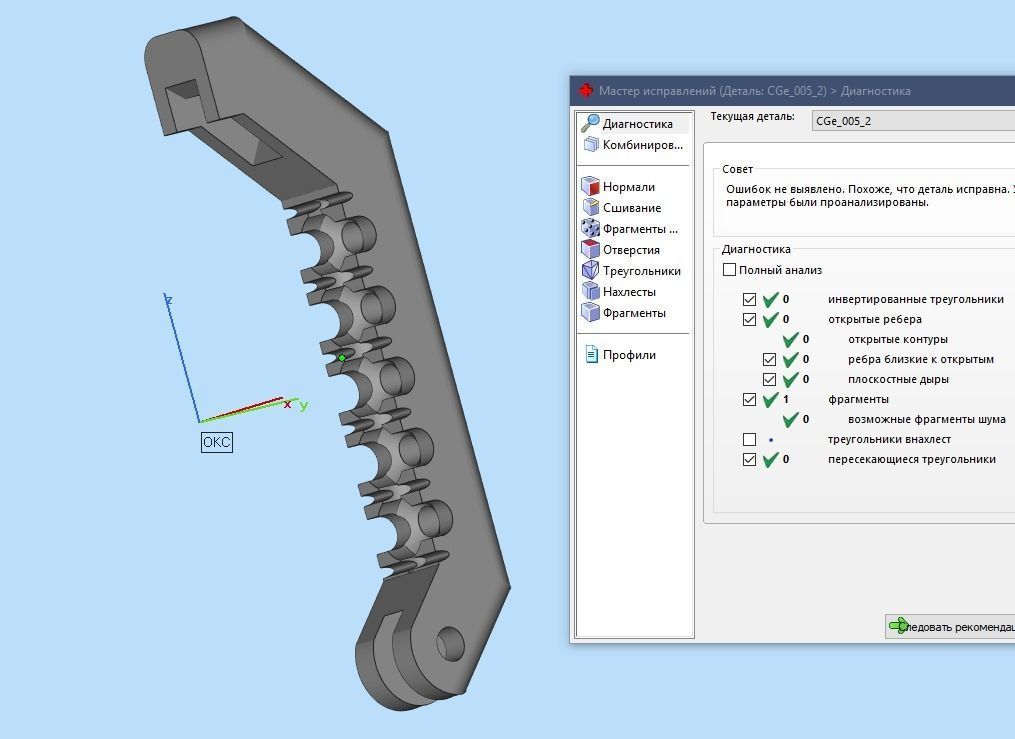Screen dimensions: 1015x739
Task: Uncheck плоскостные дыры checkbox
Action: tap(769, 379)
